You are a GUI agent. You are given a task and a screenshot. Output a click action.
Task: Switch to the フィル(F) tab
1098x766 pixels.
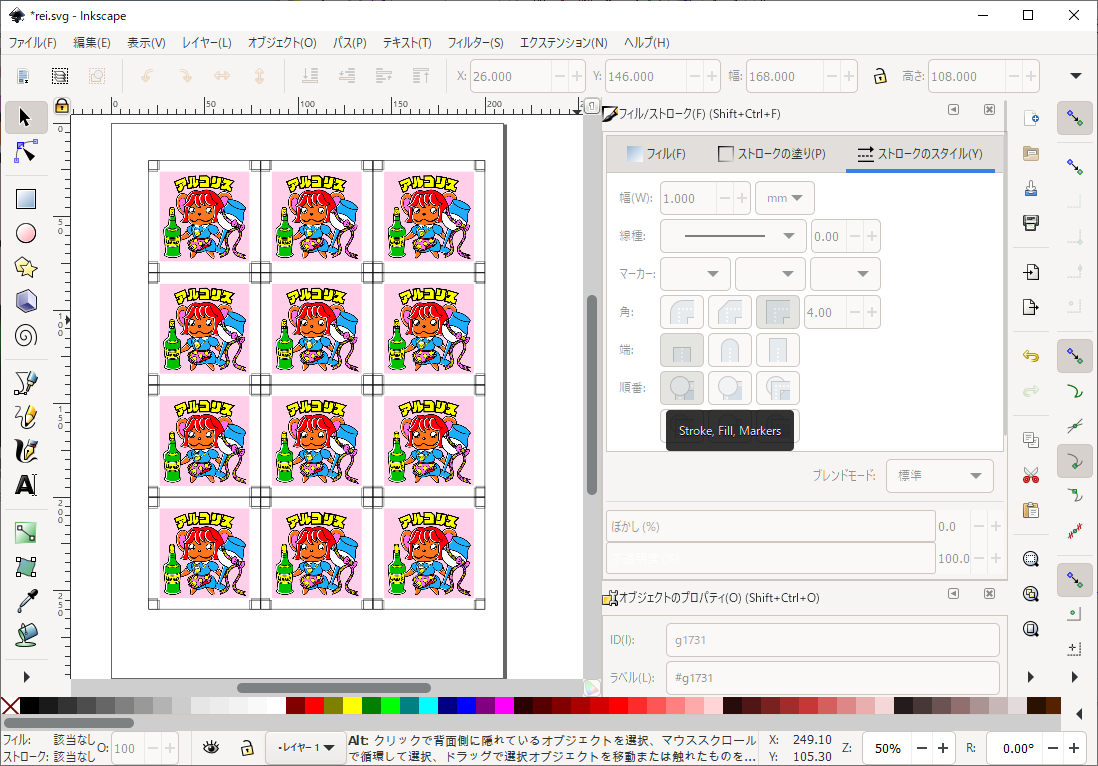pos(655,153)
